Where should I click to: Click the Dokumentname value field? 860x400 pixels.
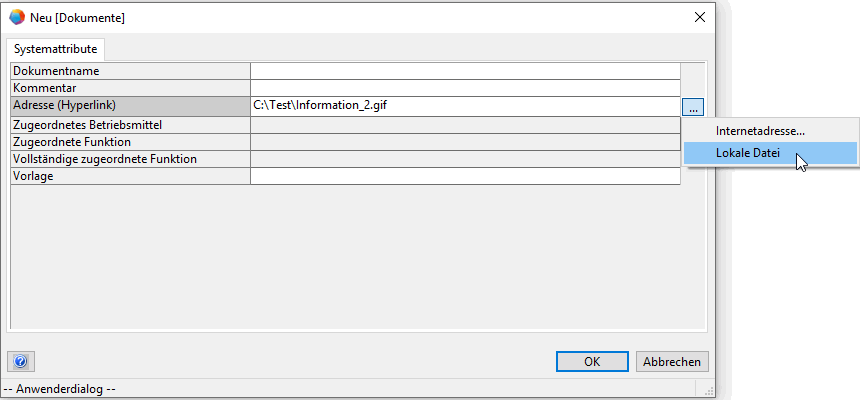[465, 71]
